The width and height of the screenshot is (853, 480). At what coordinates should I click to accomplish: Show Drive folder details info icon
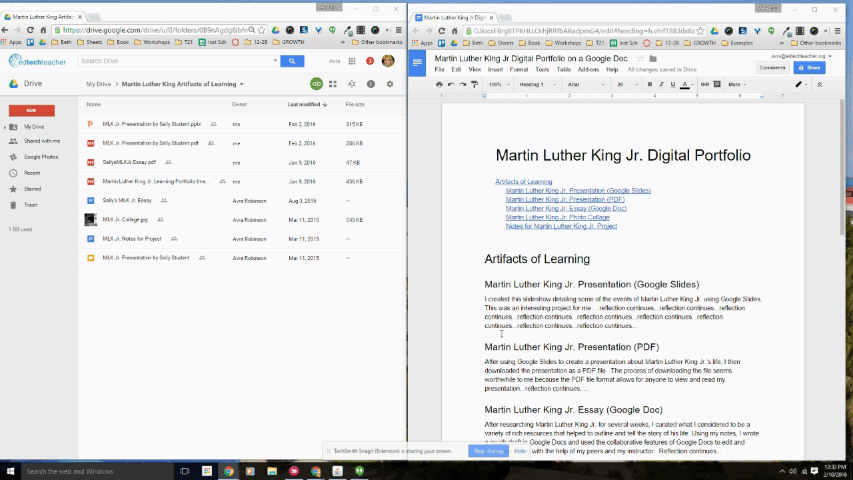[371, 84]
